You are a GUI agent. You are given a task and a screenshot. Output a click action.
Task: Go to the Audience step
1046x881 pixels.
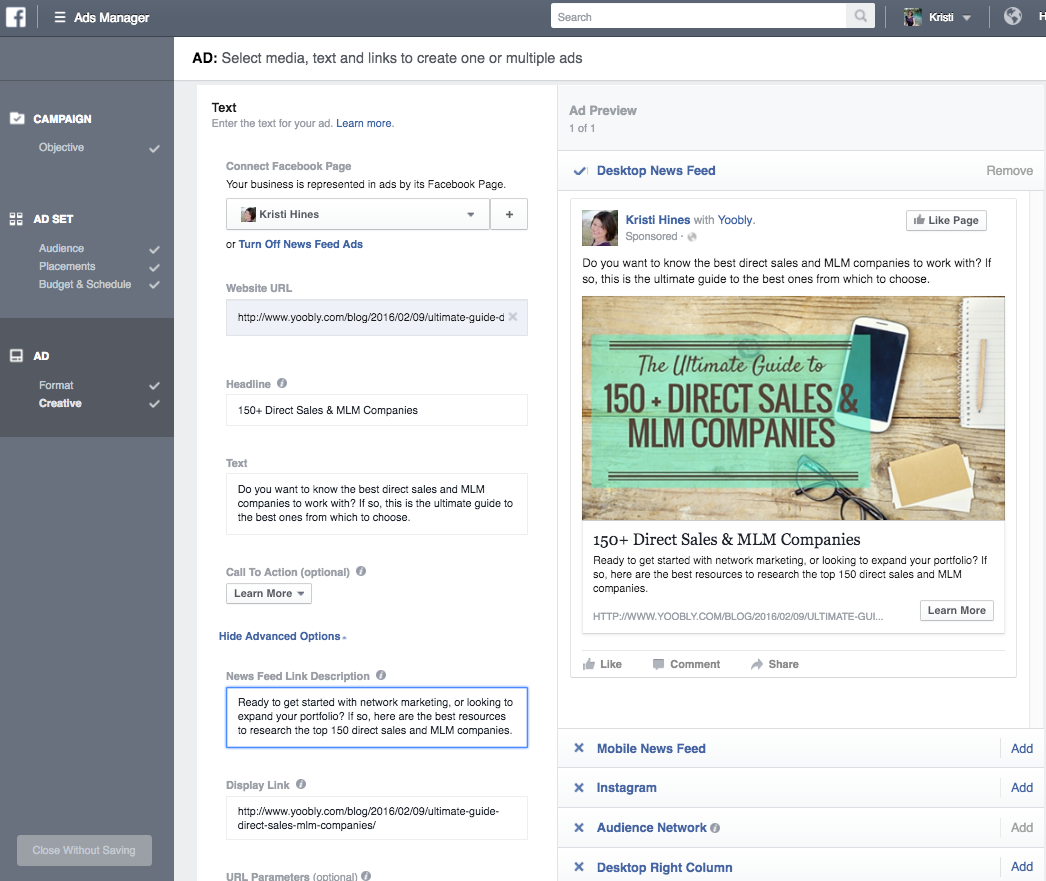[x=61, y=248]
